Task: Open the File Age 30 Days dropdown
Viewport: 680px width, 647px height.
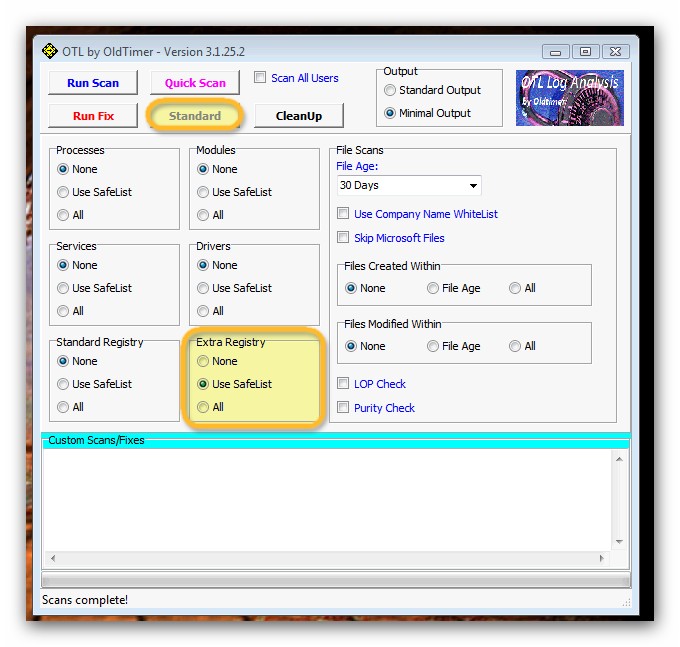Action: (x=409, y=186)
